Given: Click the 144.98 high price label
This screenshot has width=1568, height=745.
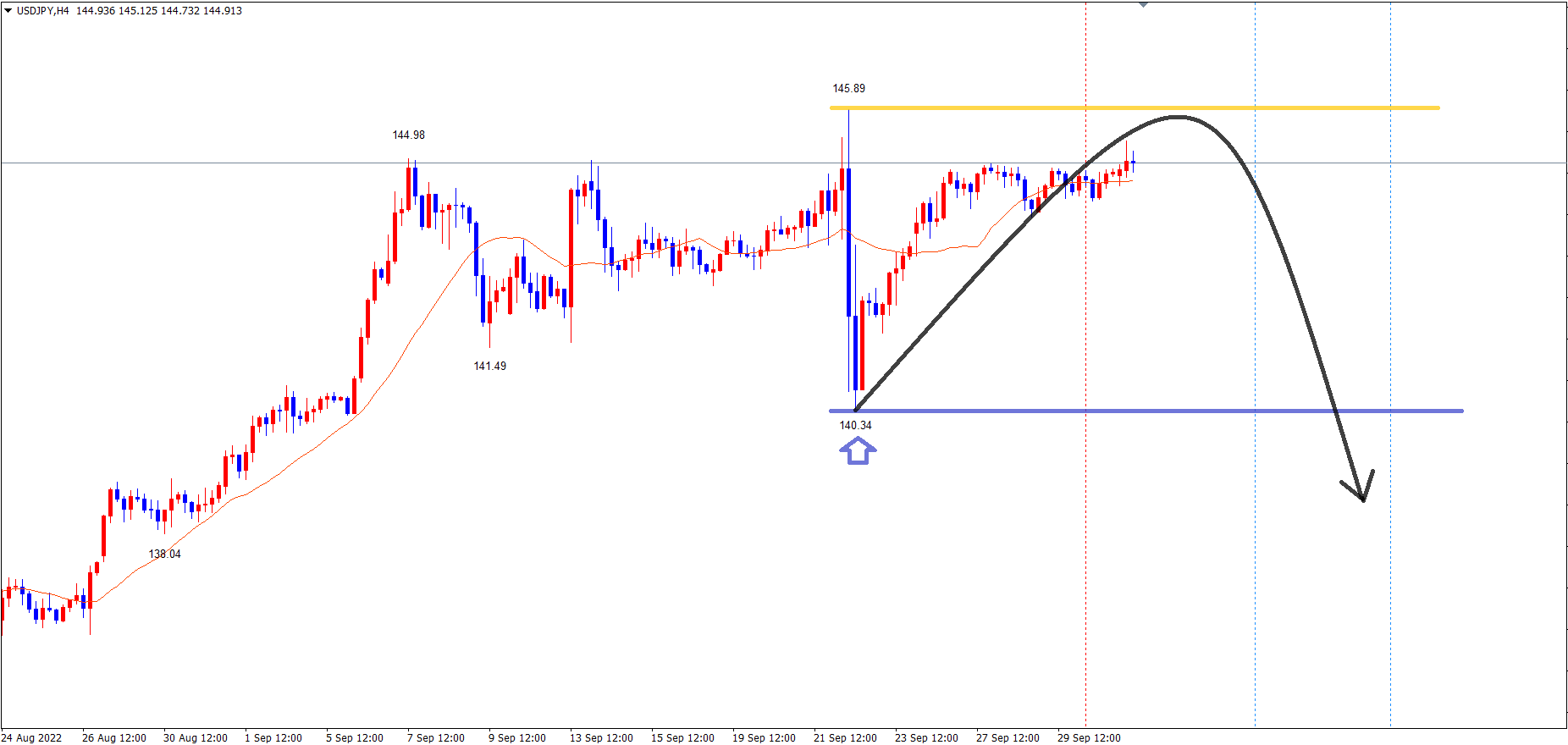Looking at the screenshot, I should (x=408, y=135).
